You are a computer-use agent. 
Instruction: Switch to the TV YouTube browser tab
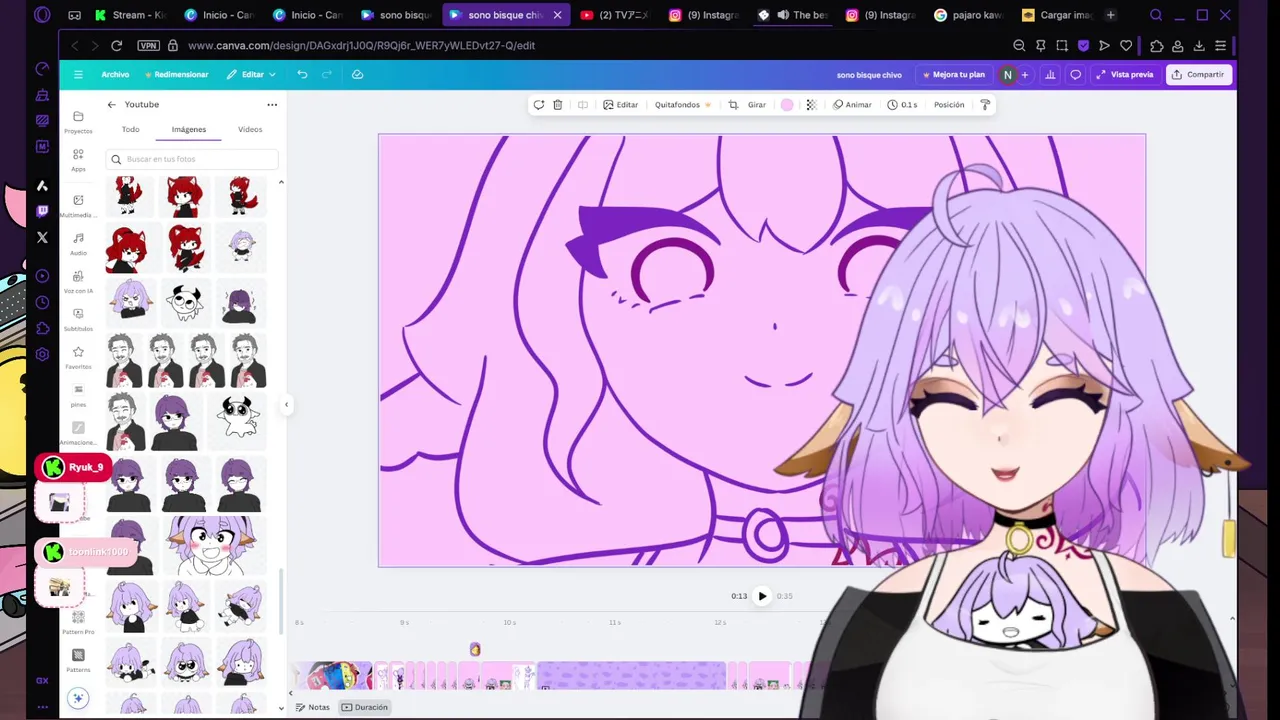614,15
